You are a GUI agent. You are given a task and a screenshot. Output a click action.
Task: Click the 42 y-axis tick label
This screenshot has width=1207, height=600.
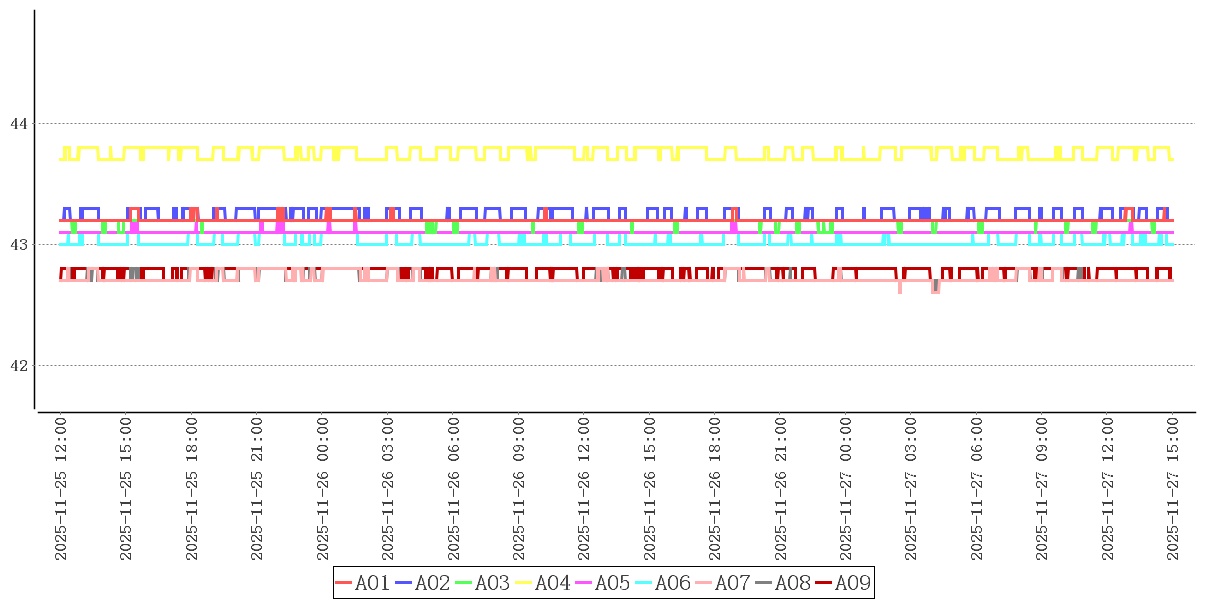pyautogui.click(x=18, y=366)
